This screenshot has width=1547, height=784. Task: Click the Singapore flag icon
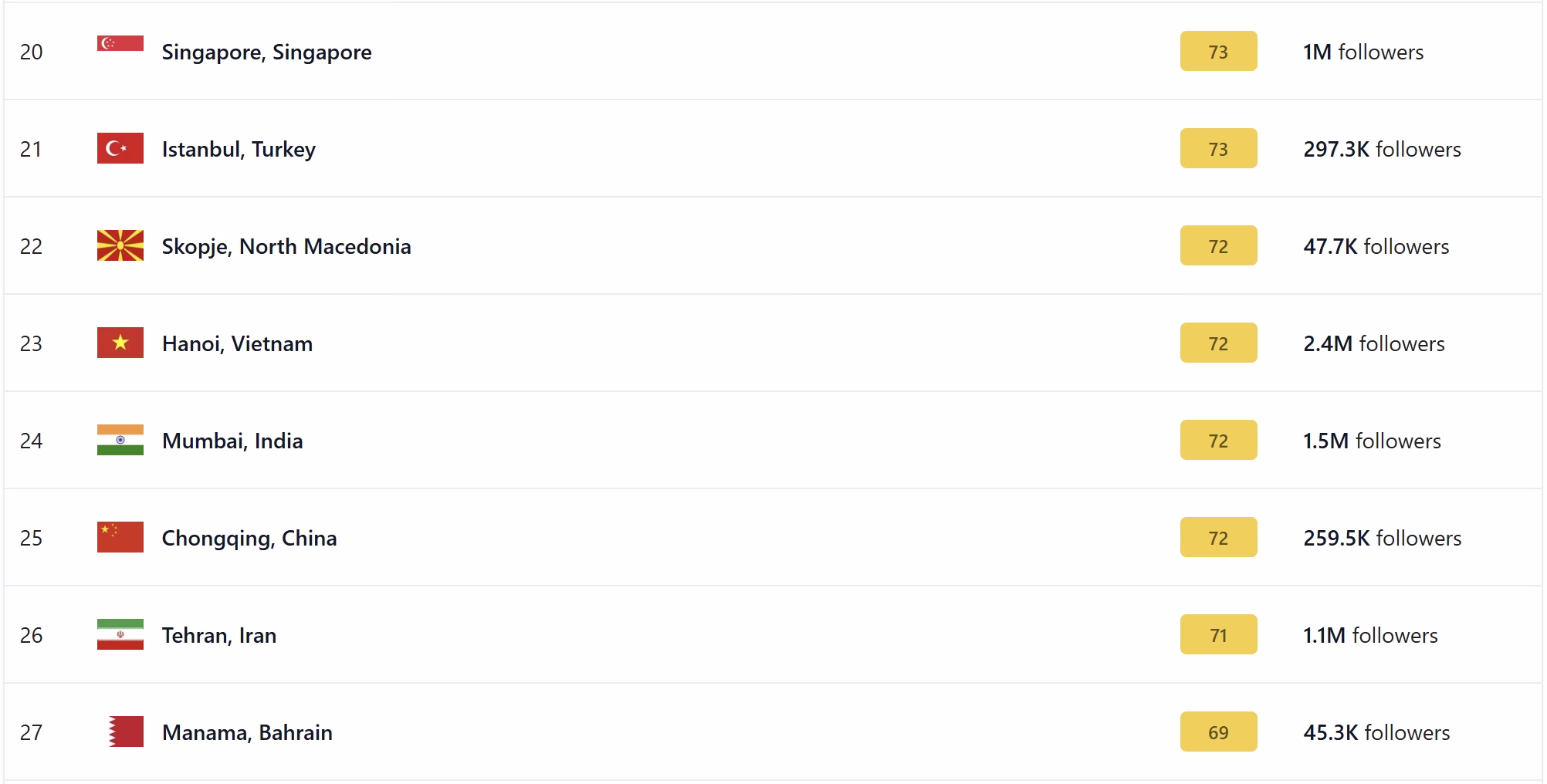point(120,43)
